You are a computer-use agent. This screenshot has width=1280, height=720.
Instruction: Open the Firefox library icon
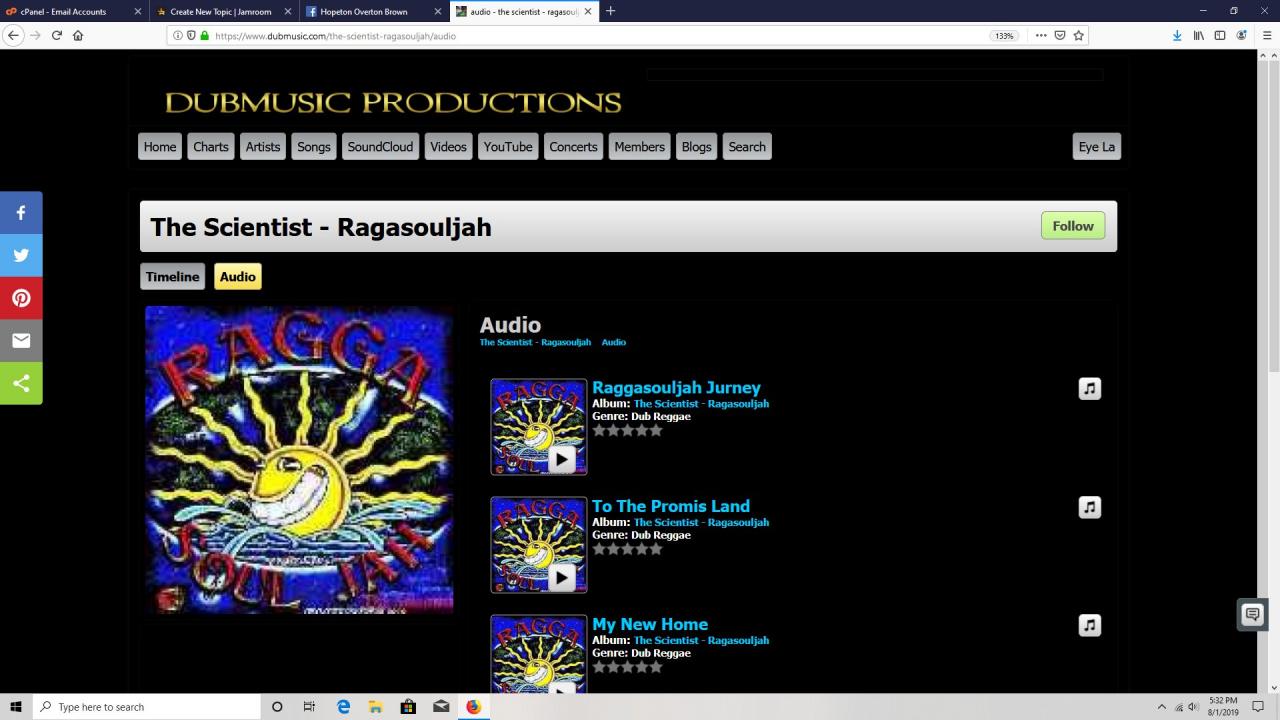click(x=1198, y=35)
